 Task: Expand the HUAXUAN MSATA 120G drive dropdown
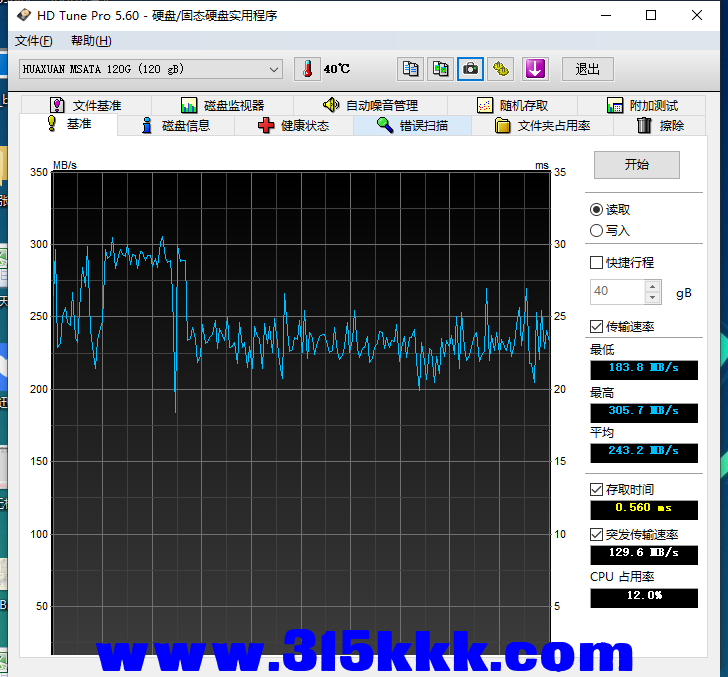click(274, 69)
